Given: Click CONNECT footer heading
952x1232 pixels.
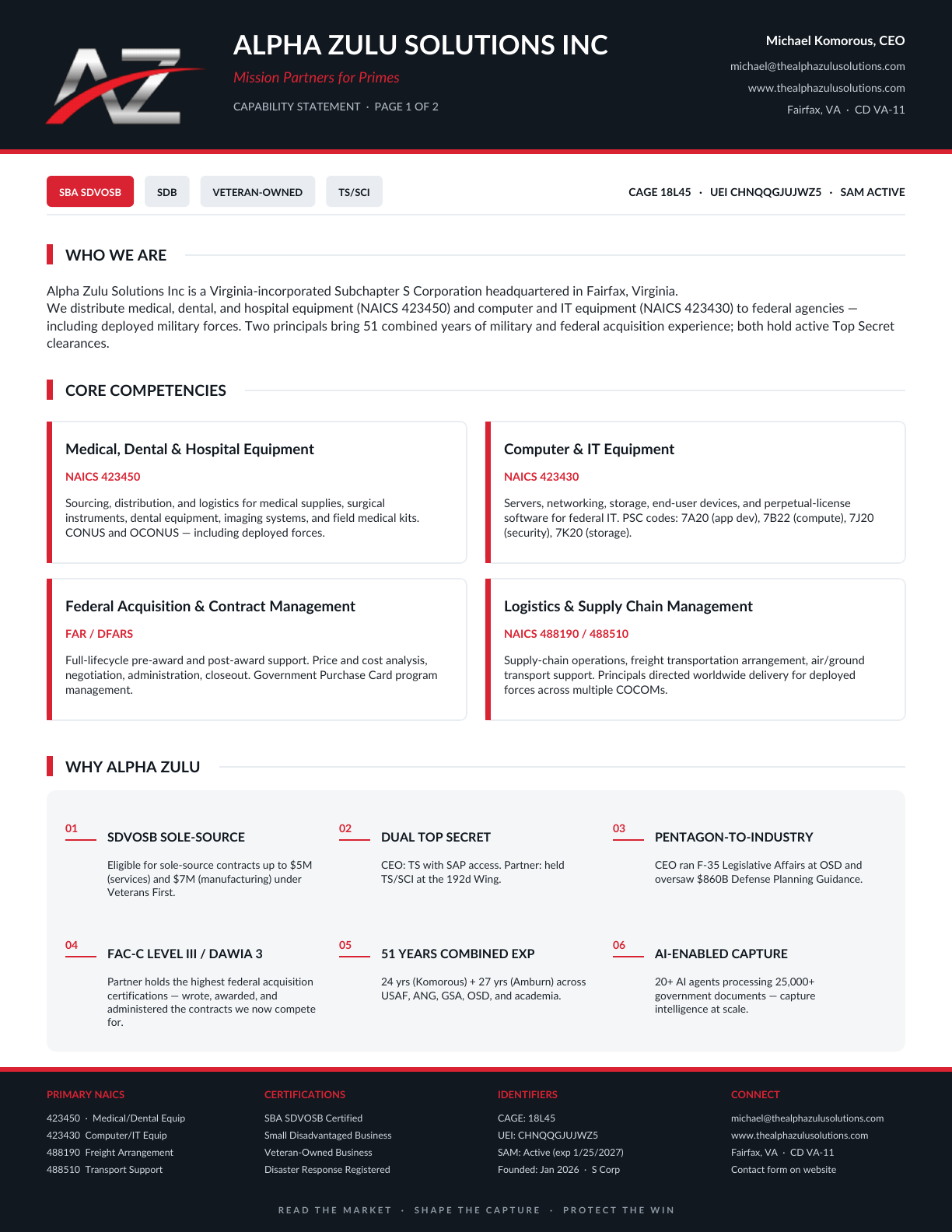Looking at the screenshot, I should tap(755, 1094).
